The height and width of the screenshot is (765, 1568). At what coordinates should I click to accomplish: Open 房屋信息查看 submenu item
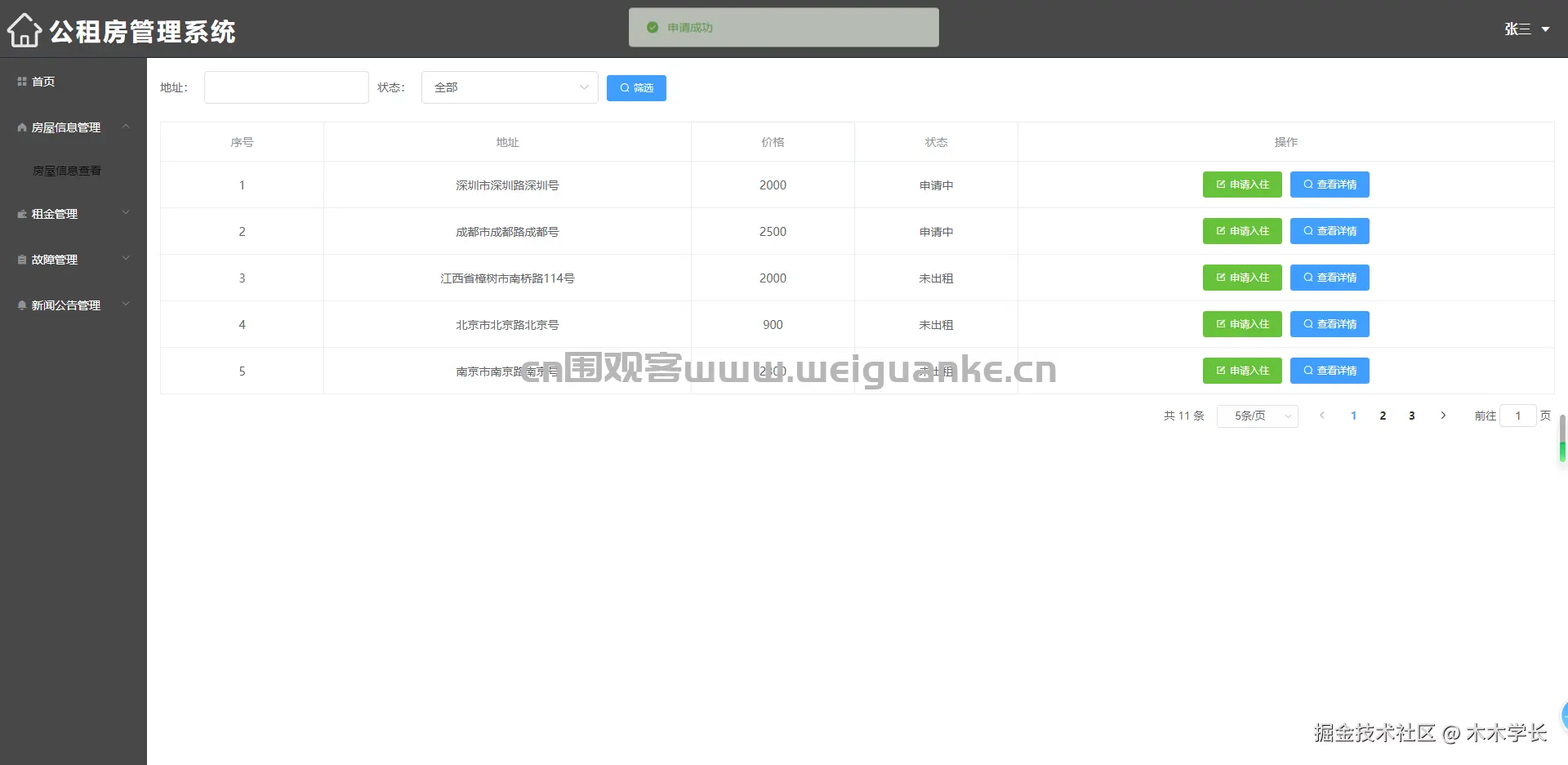(67, 171)
